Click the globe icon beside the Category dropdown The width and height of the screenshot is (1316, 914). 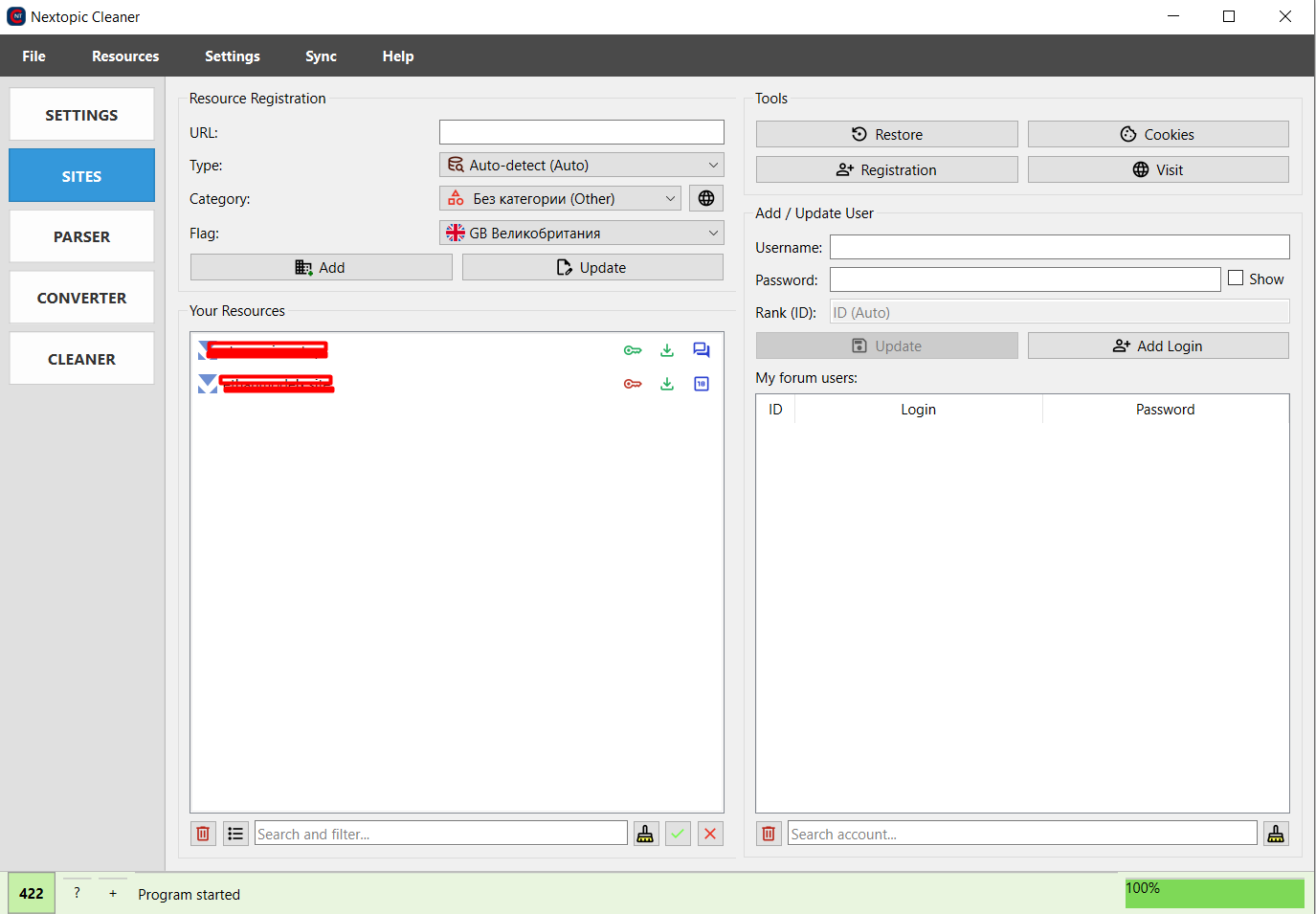tap(705, 198)
